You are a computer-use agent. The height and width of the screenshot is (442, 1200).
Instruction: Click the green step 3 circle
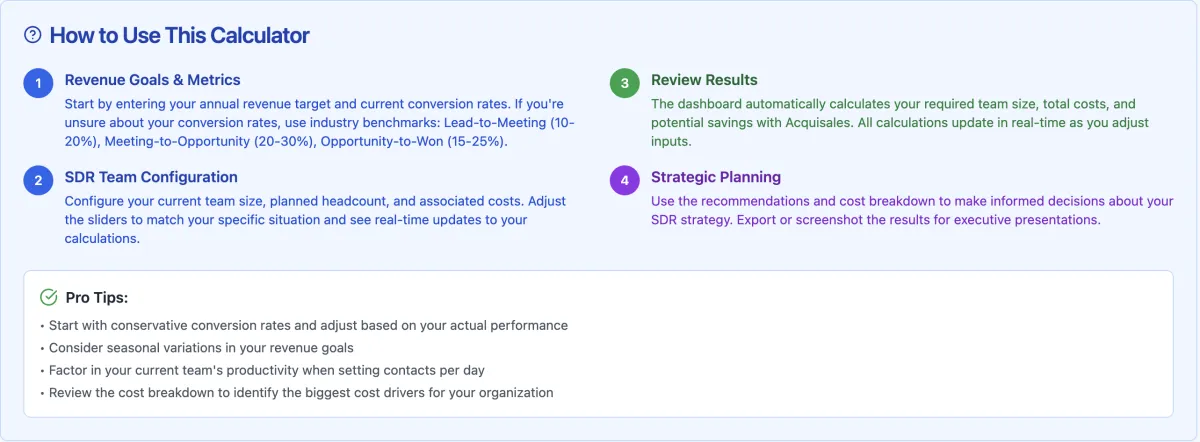click(x=625, y=84)
